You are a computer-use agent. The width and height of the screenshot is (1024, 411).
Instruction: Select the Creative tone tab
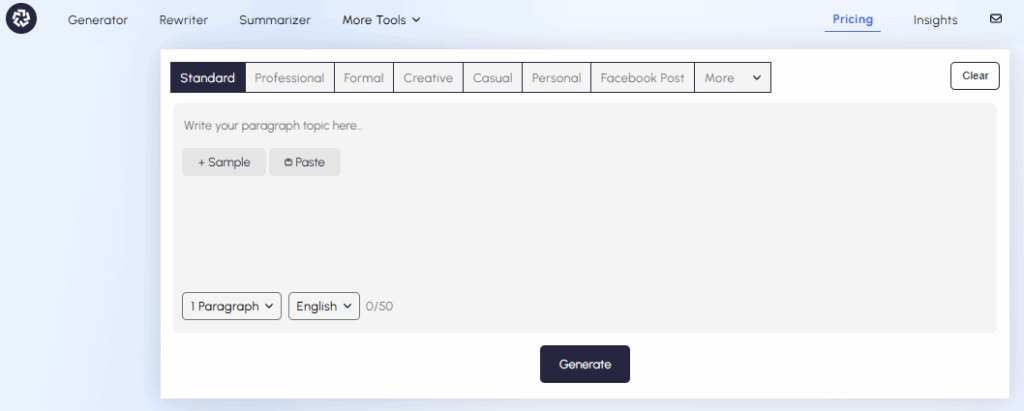click(x=428, y=78)
